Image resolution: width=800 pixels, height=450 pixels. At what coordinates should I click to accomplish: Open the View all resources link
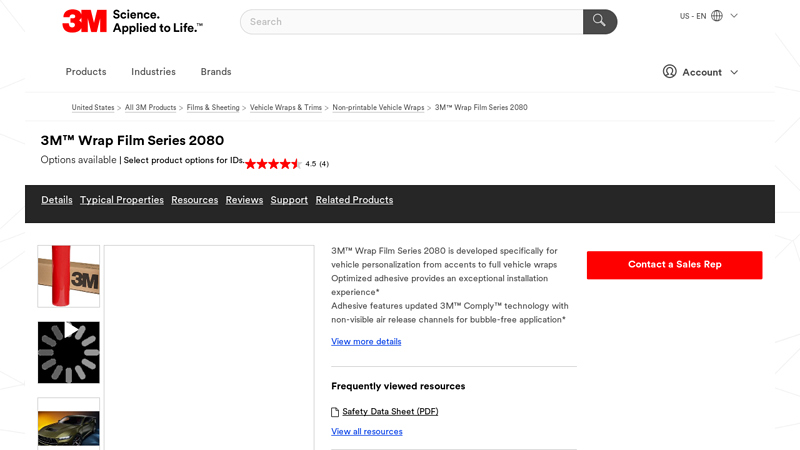(367, 431)
